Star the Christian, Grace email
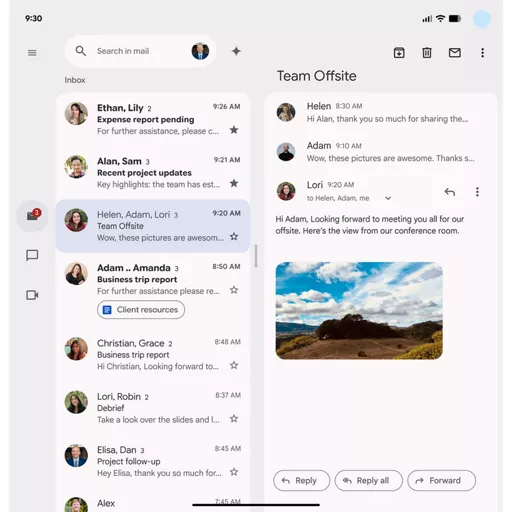This screenshot has height=512, width=512. [x=234, y=365]
